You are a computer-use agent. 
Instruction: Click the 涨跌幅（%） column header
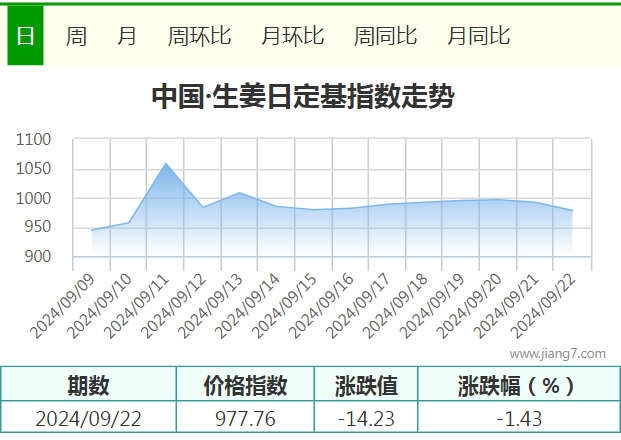(x=516, y=385)
